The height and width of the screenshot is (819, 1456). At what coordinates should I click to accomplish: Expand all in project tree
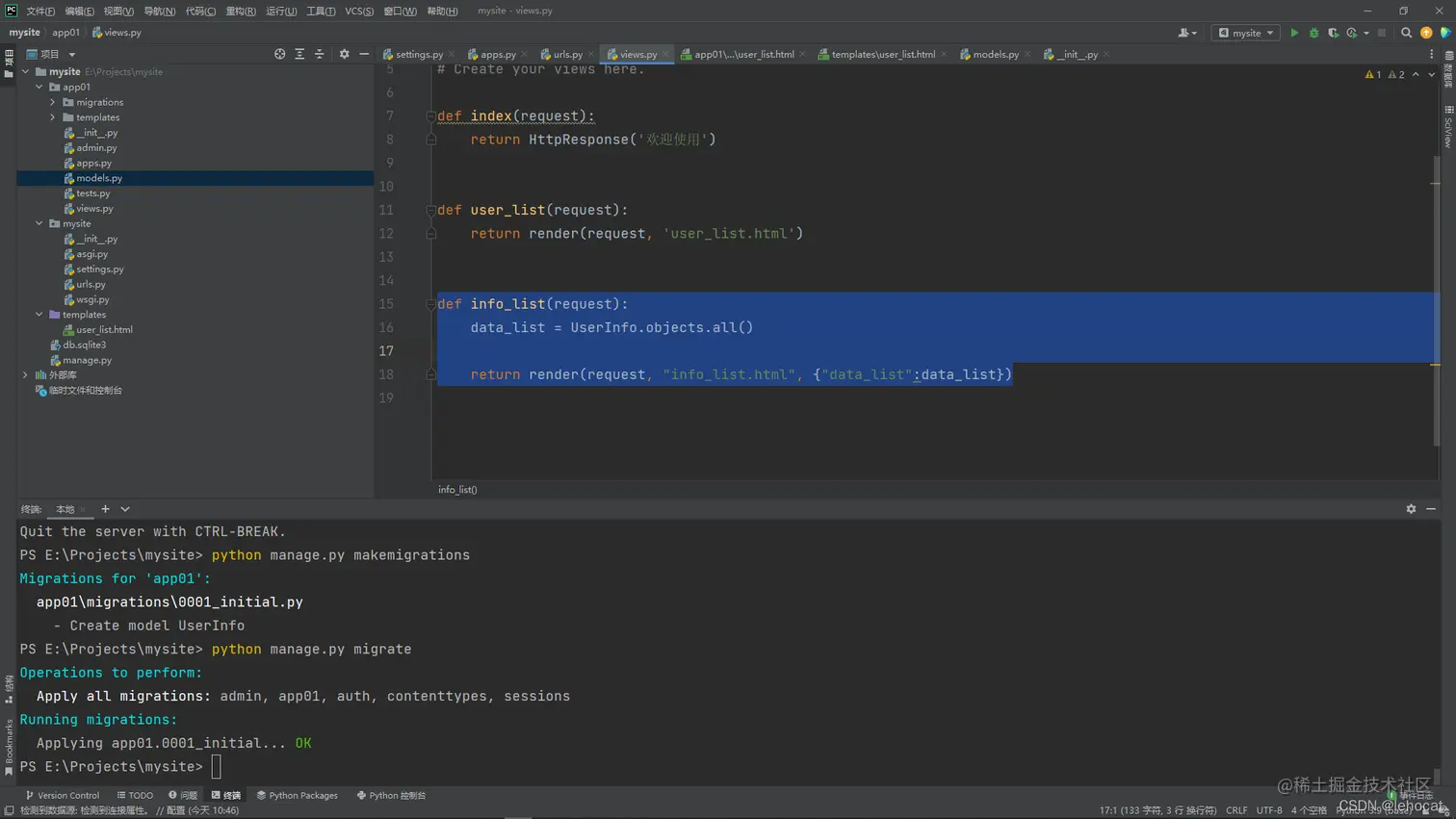pyautogui.click(x=299, y=54)
